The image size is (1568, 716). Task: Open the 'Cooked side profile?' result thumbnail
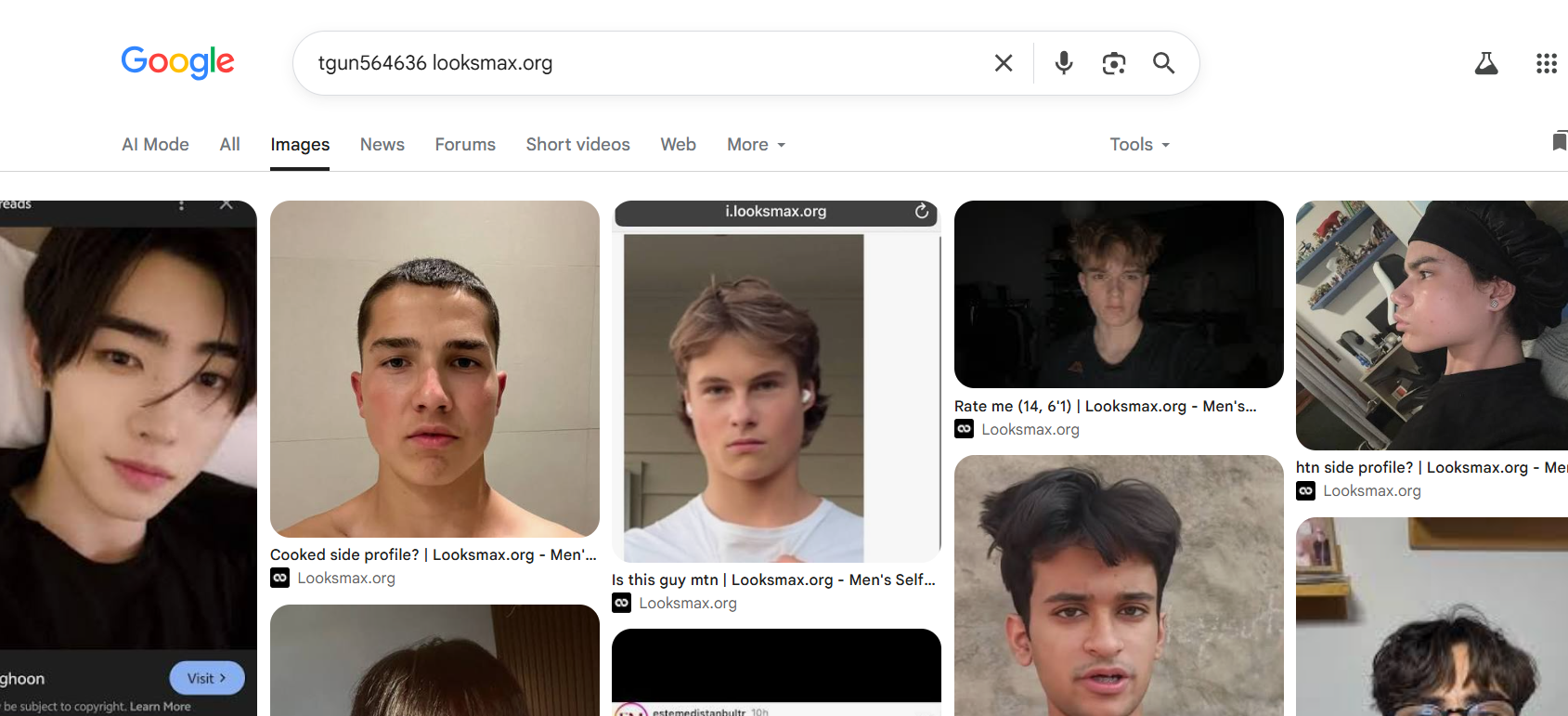tap(434, 369)
